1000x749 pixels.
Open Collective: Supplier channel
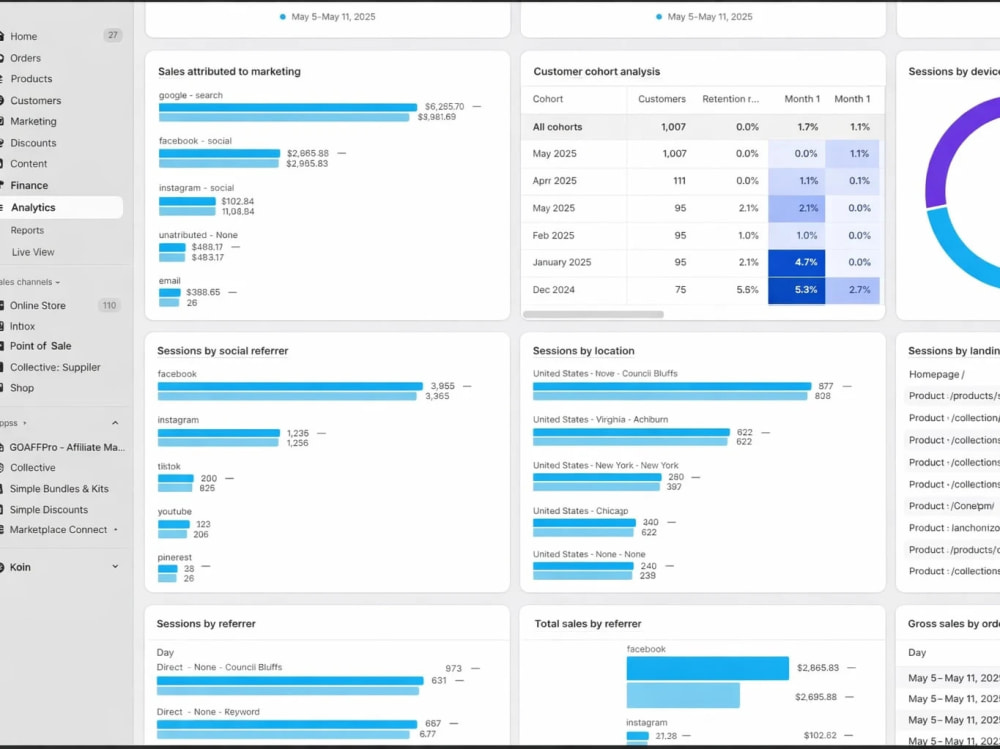pyautogui.click(x=55, y=367)
